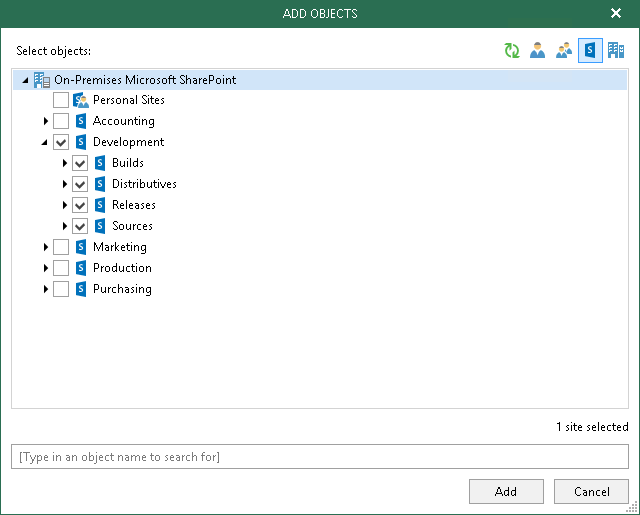Uncheck the Development checkbox
The image size is (640, 515).
(61, 142)
